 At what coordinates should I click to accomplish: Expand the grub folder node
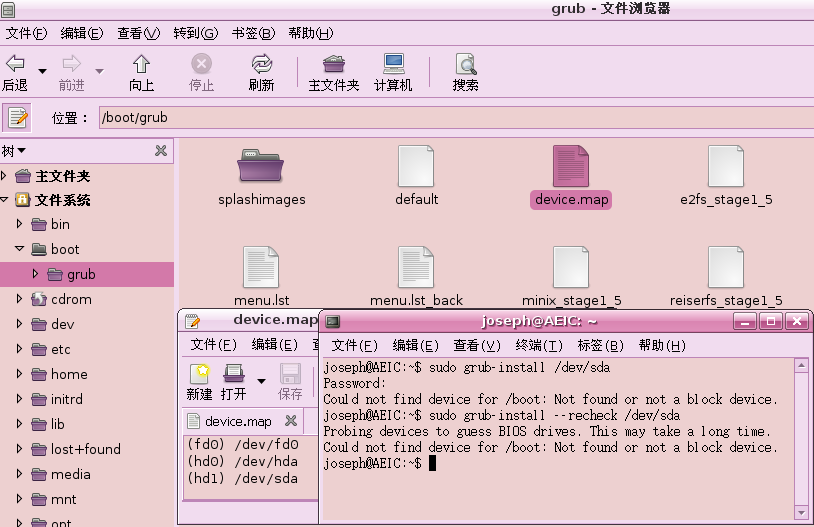point(35,274)
